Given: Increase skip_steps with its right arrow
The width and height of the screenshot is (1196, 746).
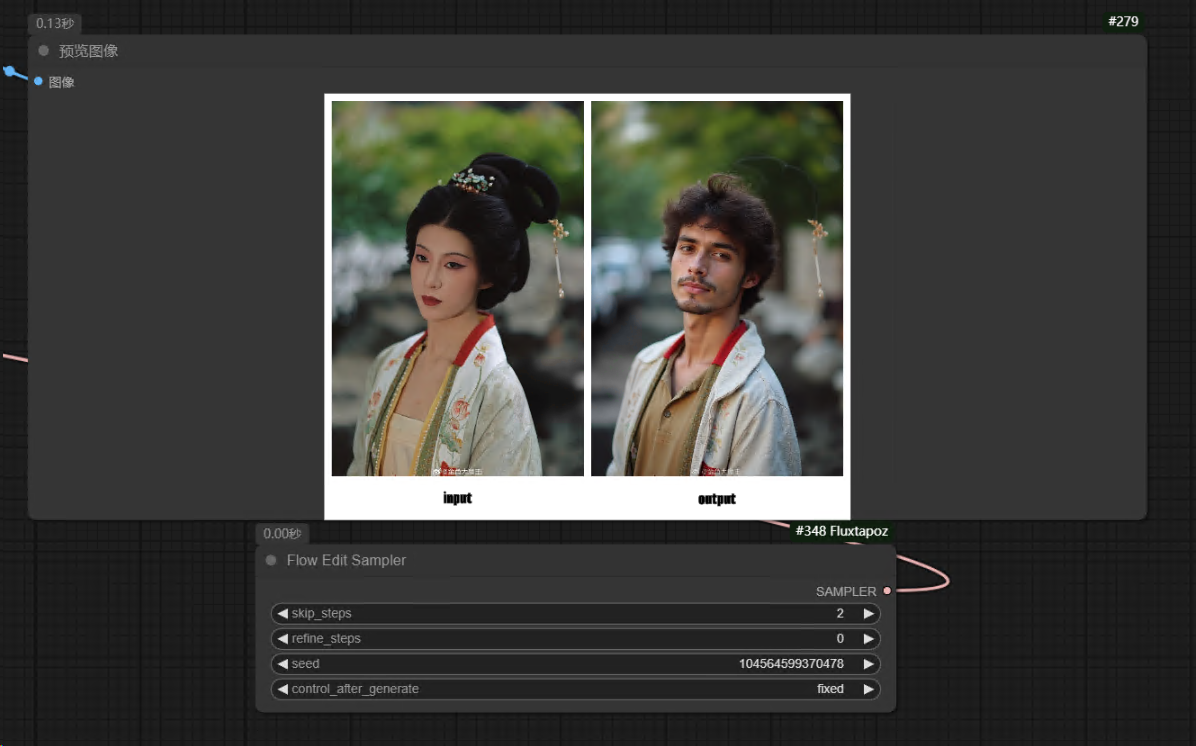Looking at the screenshot, I should [x=868, y=614].
